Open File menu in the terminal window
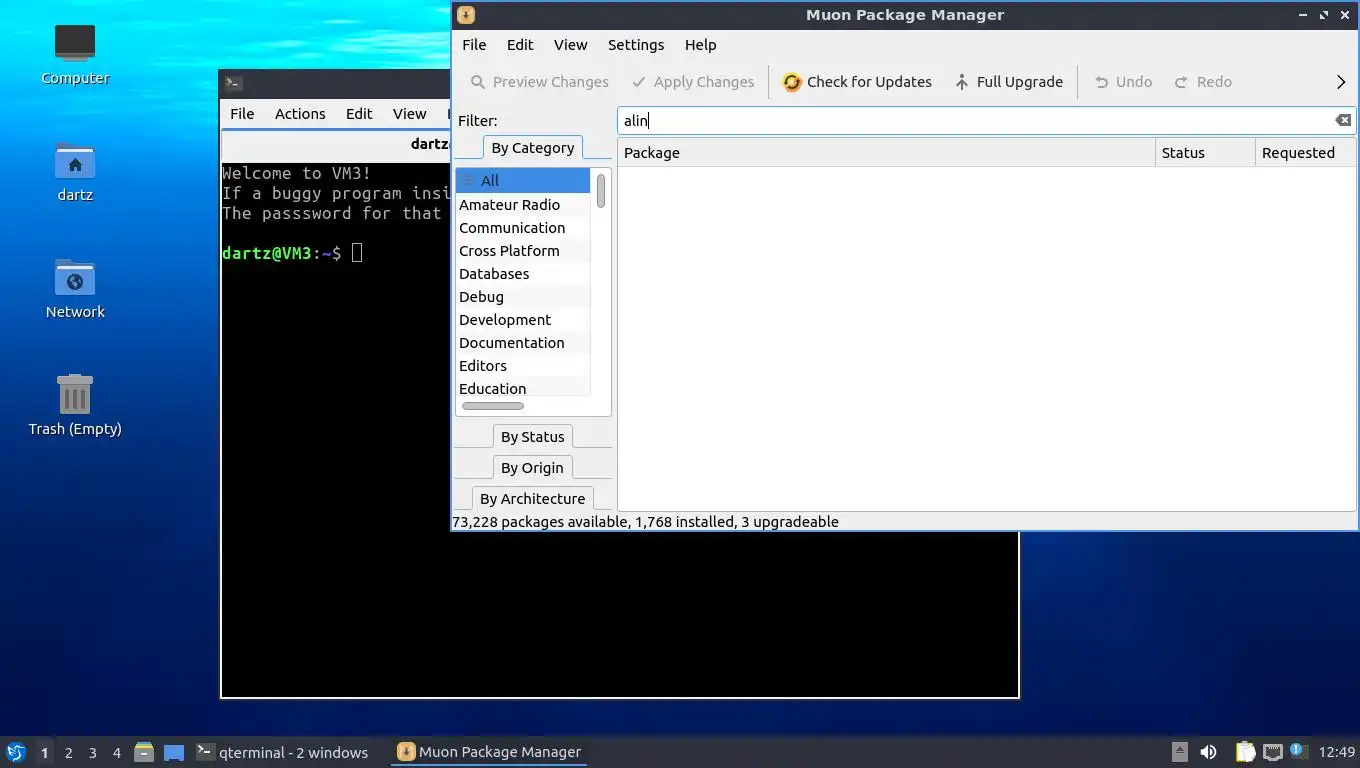The width and height of the screenshot is (1360, 768). click(x=242, y=114)
